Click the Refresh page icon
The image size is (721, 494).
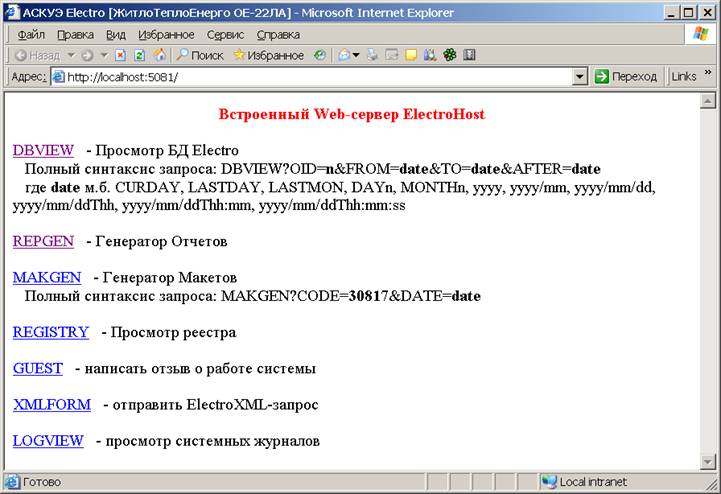coord(140,56)
